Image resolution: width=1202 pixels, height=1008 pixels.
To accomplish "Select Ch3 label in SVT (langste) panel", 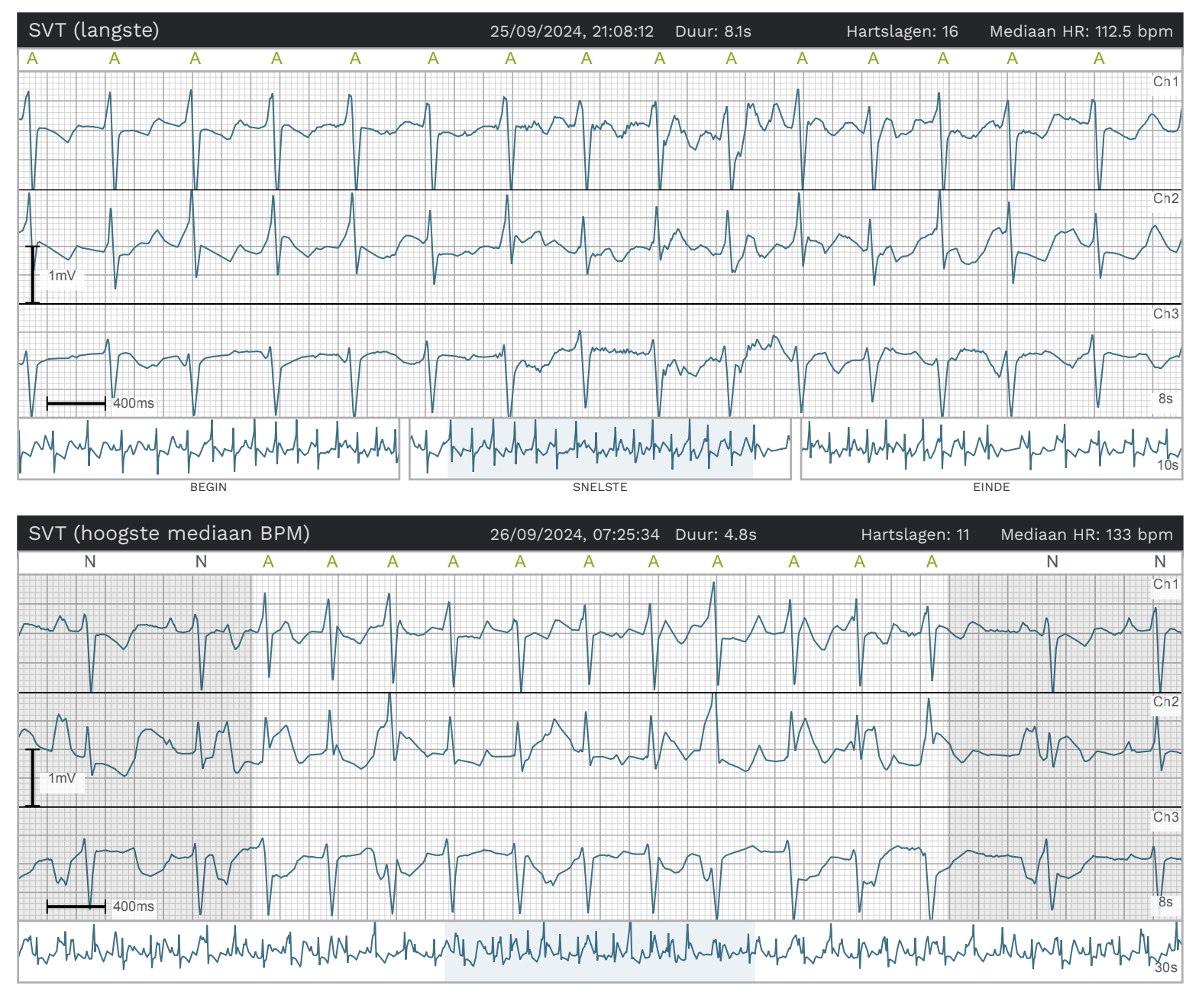I will point(1166,314).
